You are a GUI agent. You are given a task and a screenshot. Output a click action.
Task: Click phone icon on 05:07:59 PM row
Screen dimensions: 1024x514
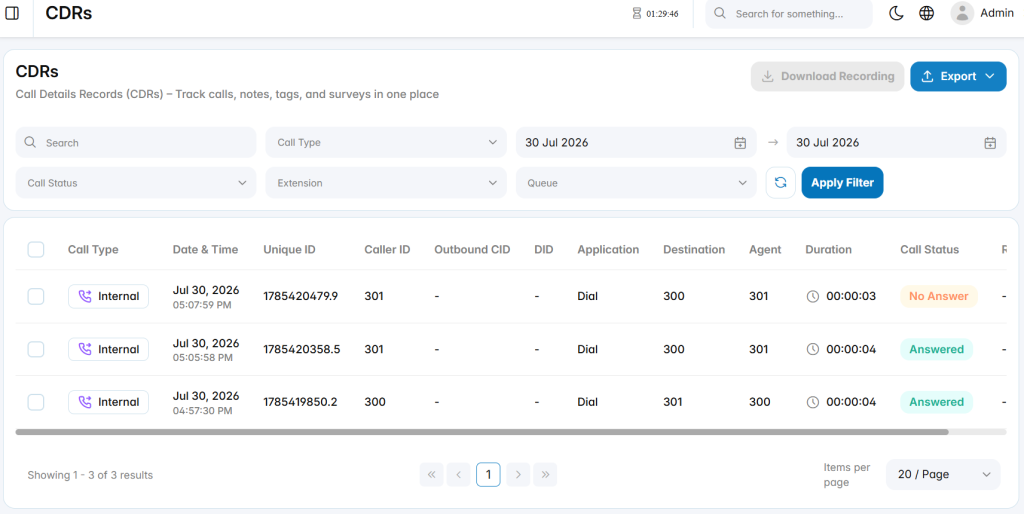(x=85, y=297)
